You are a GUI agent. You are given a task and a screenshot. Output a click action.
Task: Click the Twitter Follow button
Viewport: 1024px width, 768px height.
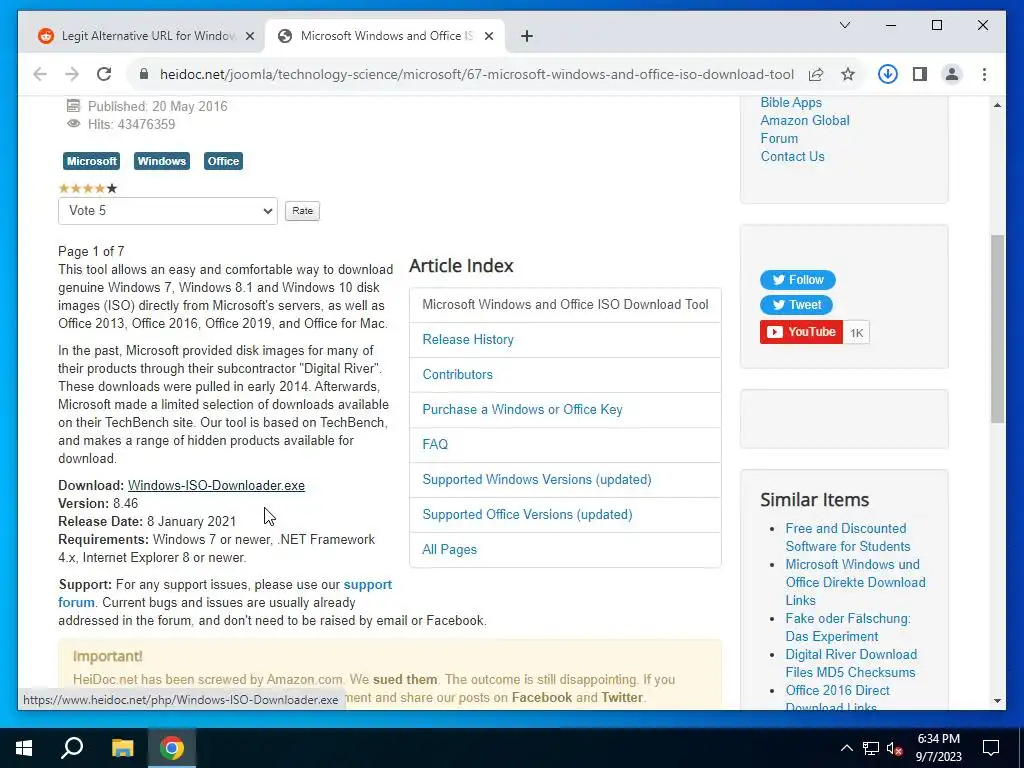[x=797, y=280]
